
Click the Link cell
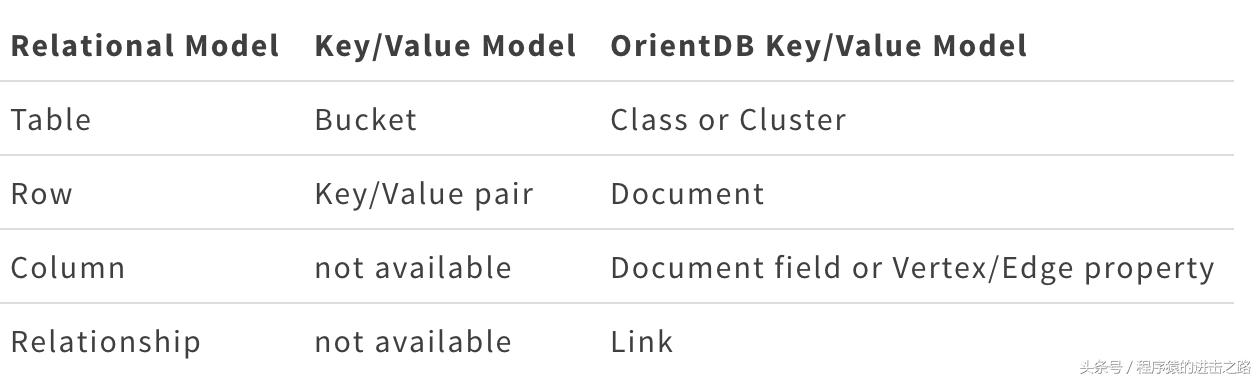pos(642,342)
